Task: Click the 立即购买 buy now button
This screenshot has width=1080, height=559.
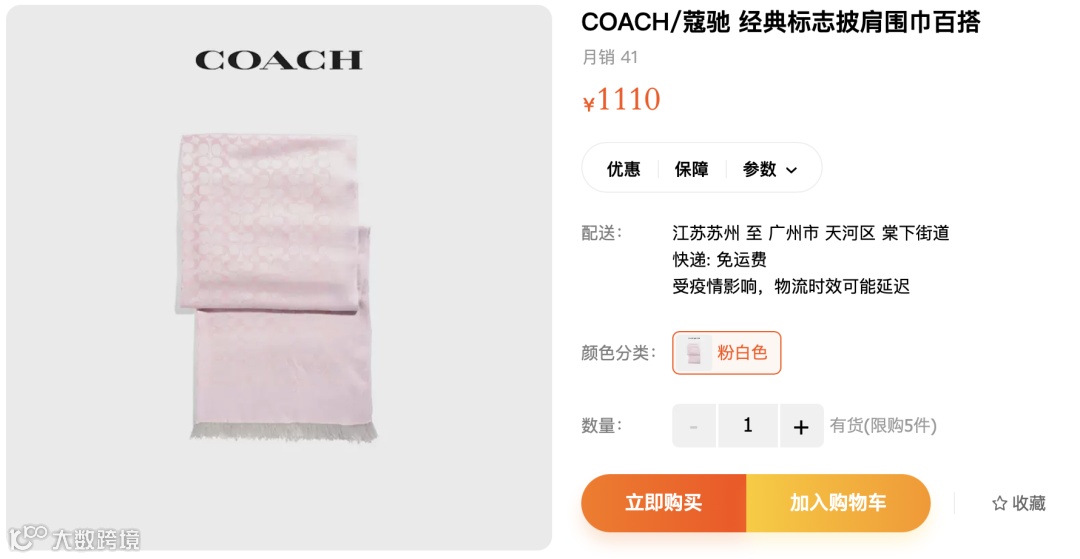Action: pos(663,503)
